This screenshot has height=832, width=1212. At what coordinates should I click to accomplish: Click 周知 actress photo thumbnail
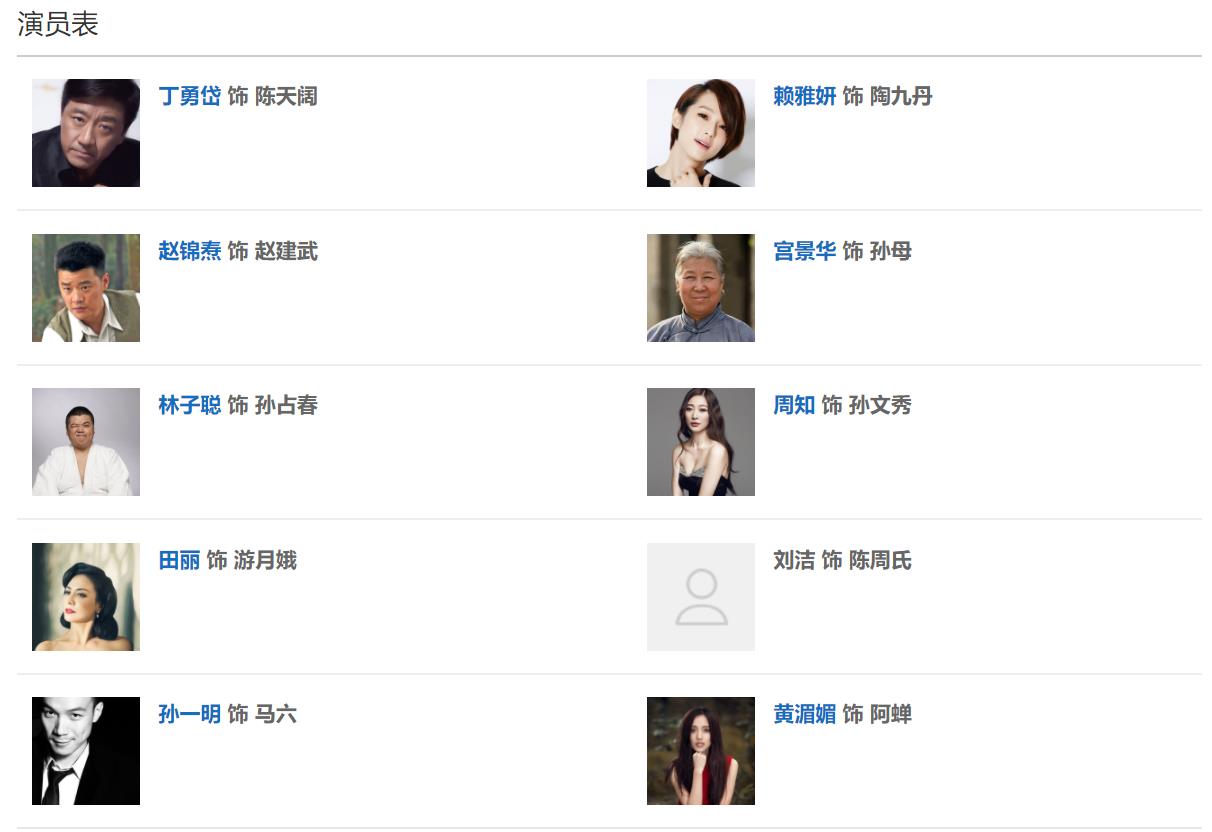(700, 442)
